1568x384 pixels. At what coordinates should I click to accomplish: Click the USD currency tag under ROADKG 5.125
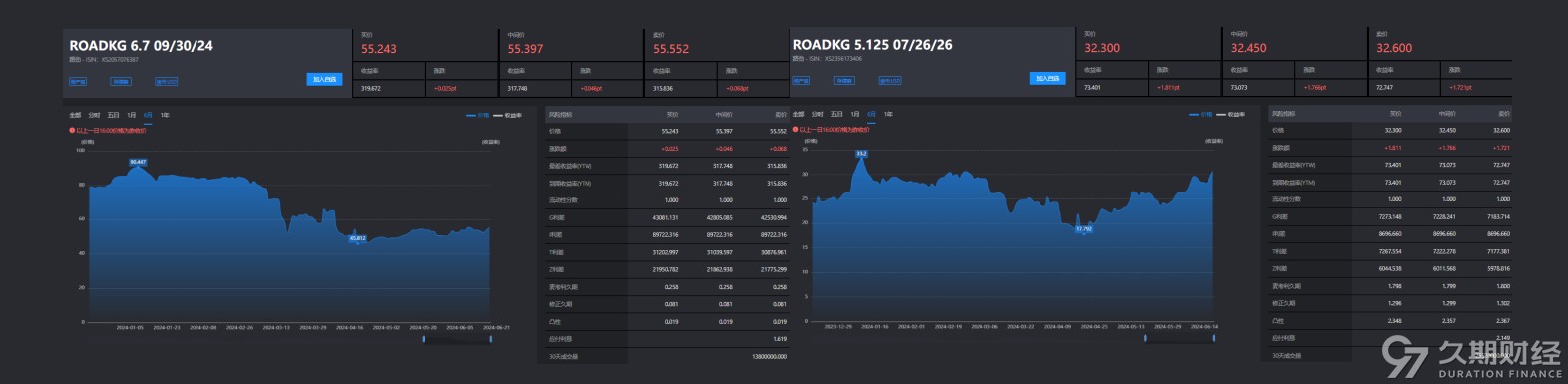[890, 80]
